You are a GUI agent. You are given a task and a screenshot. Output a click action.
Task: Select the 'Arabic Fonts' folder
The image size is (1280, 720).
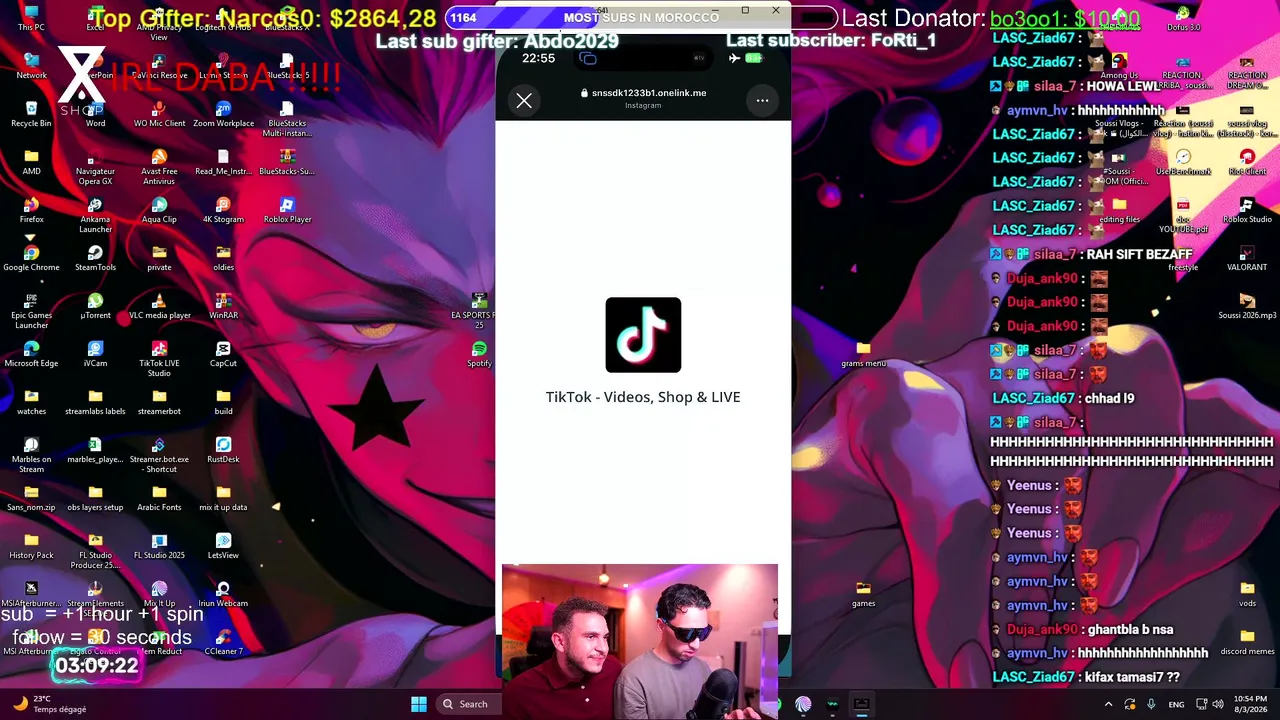click(159, 497)
